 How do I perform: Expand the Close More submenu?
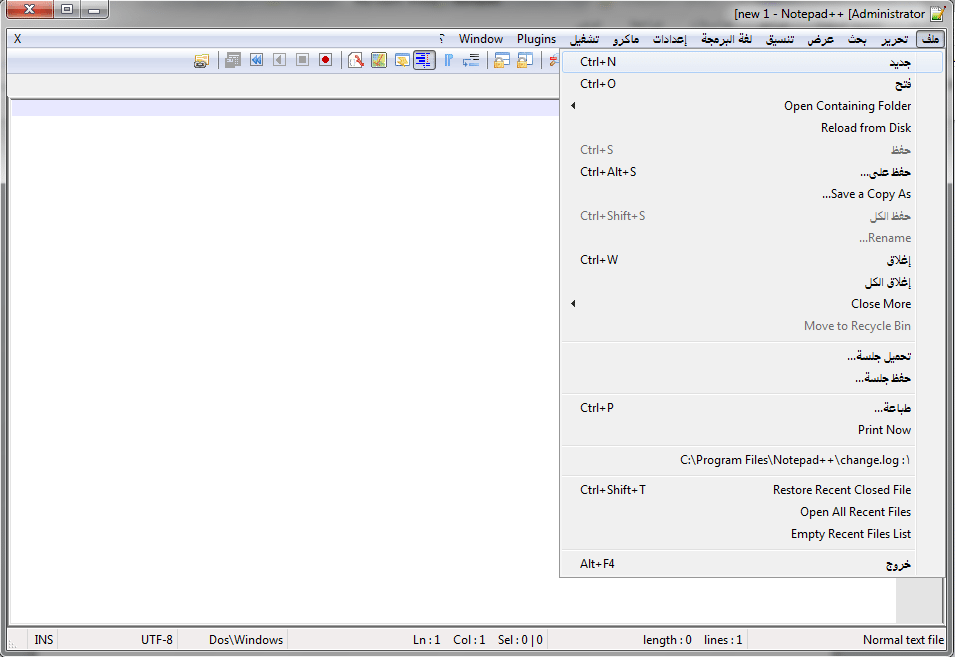pyautogui.click(x=881, y=303)
